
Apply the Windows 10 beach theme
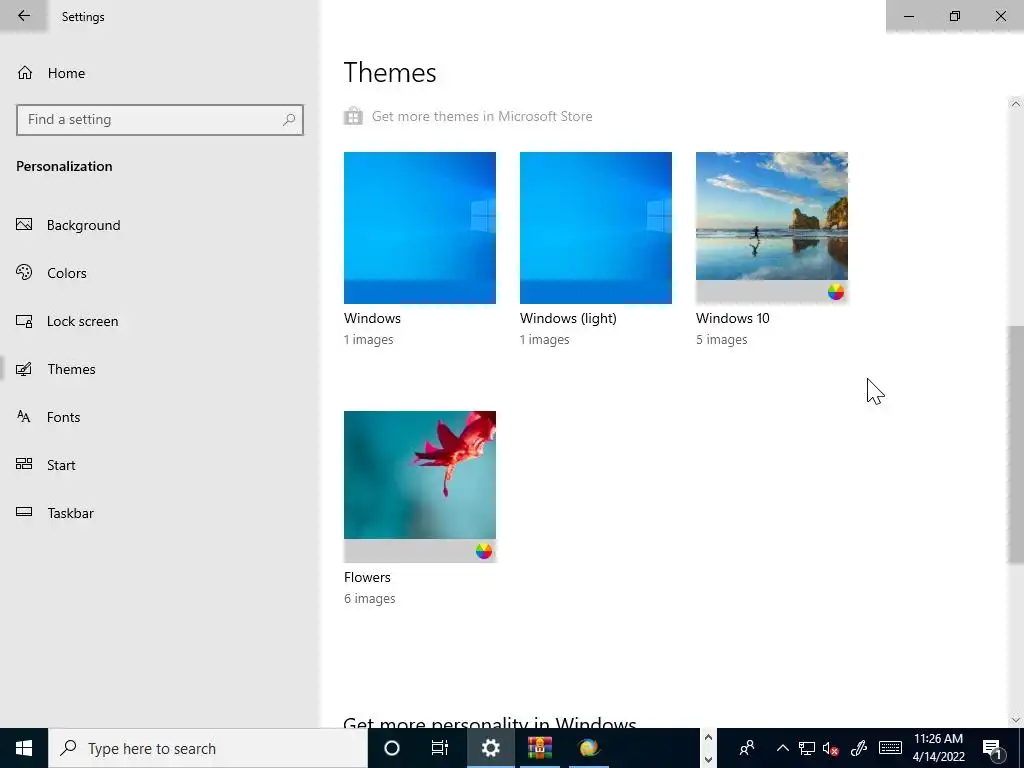pyautogui.click(x=772, y=227)
